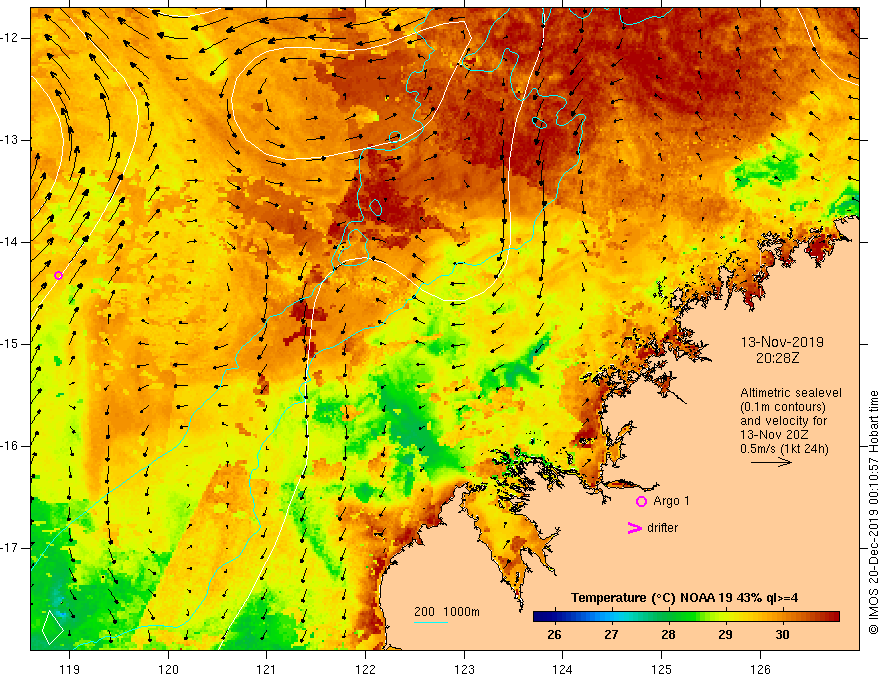Click the '(0.1m contours)' text
This screenshot has width=880, height=680.
point(783,407)
